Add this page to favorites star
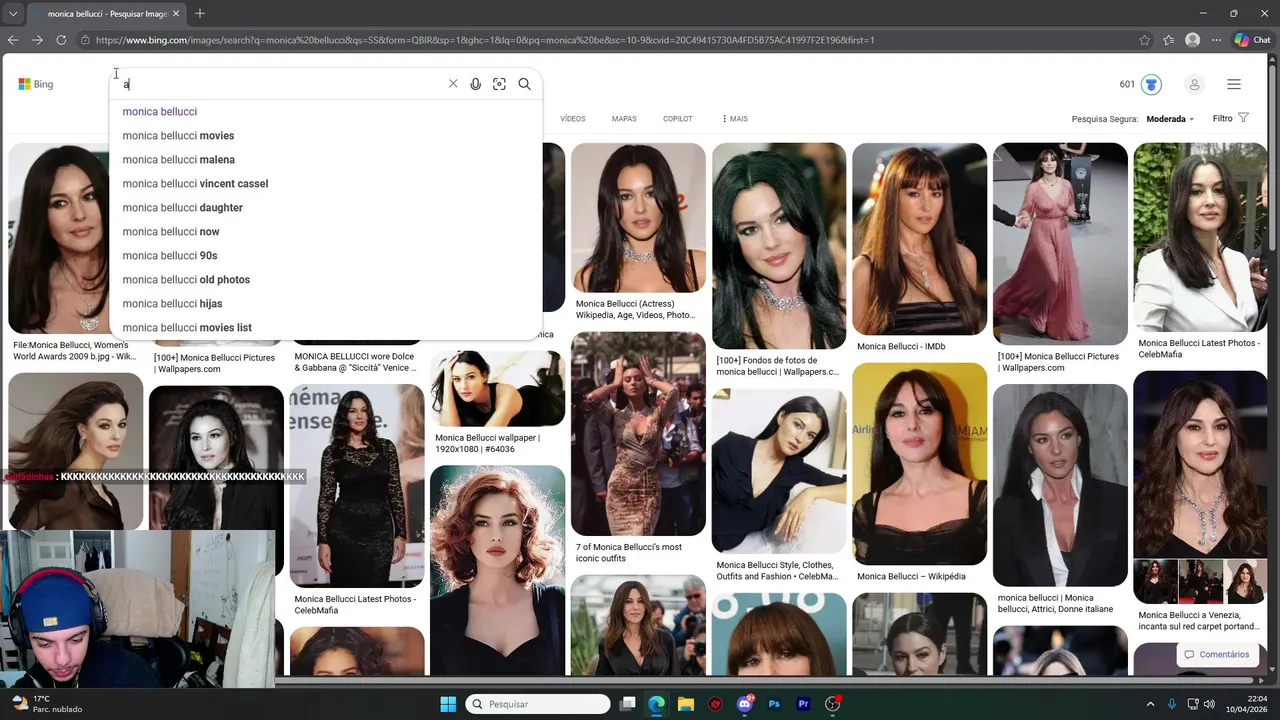 pos(1145,40)
